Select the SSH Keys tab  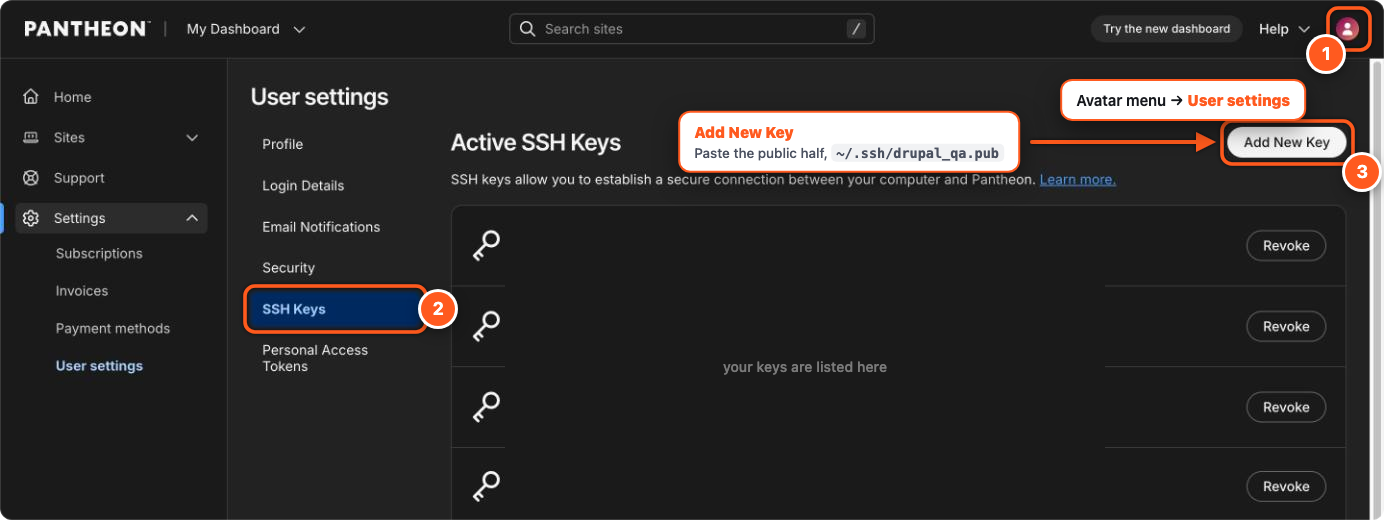pyautogui.click(x=336, y=309)
